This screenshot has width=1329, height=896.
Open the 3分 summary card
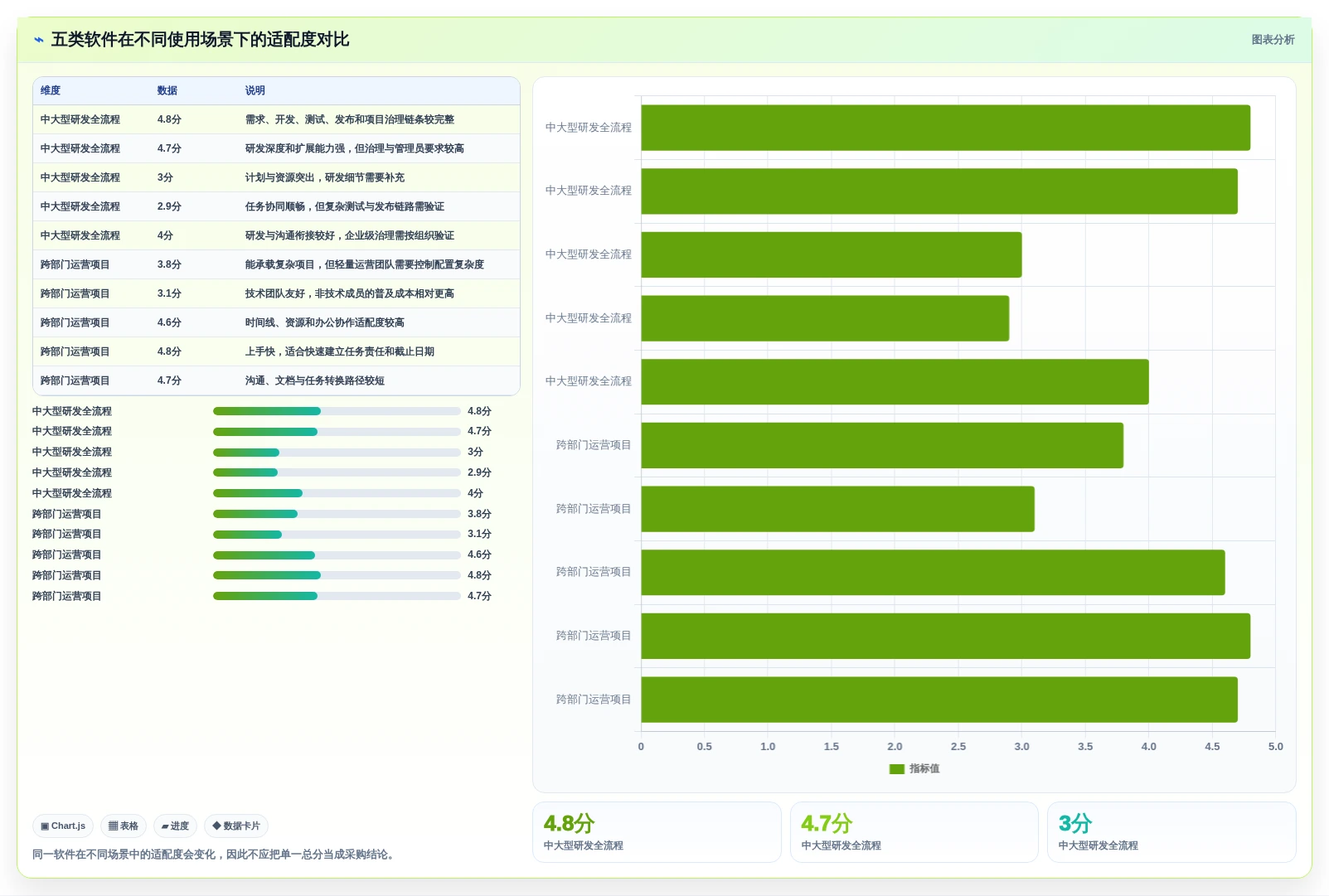(x=1171, y=832)
